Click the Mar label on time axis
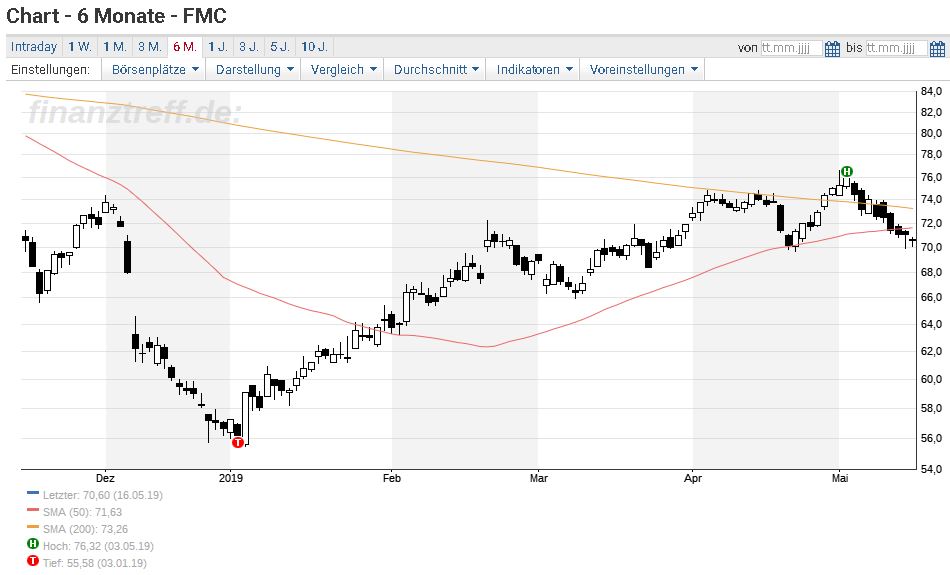 pyautogui.click(x=539, y=478)
